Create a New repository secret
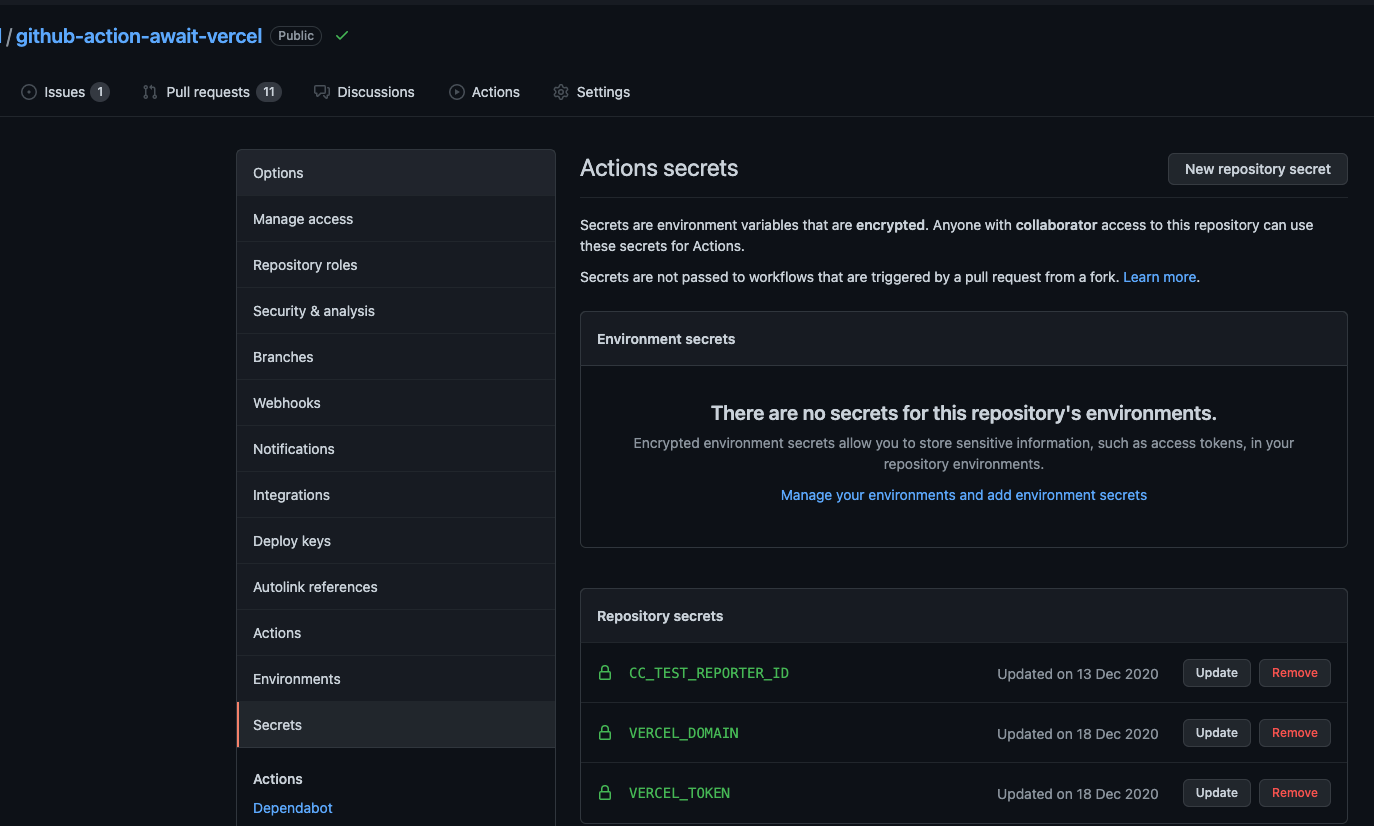1374x826 pixels. [1257, 169]
